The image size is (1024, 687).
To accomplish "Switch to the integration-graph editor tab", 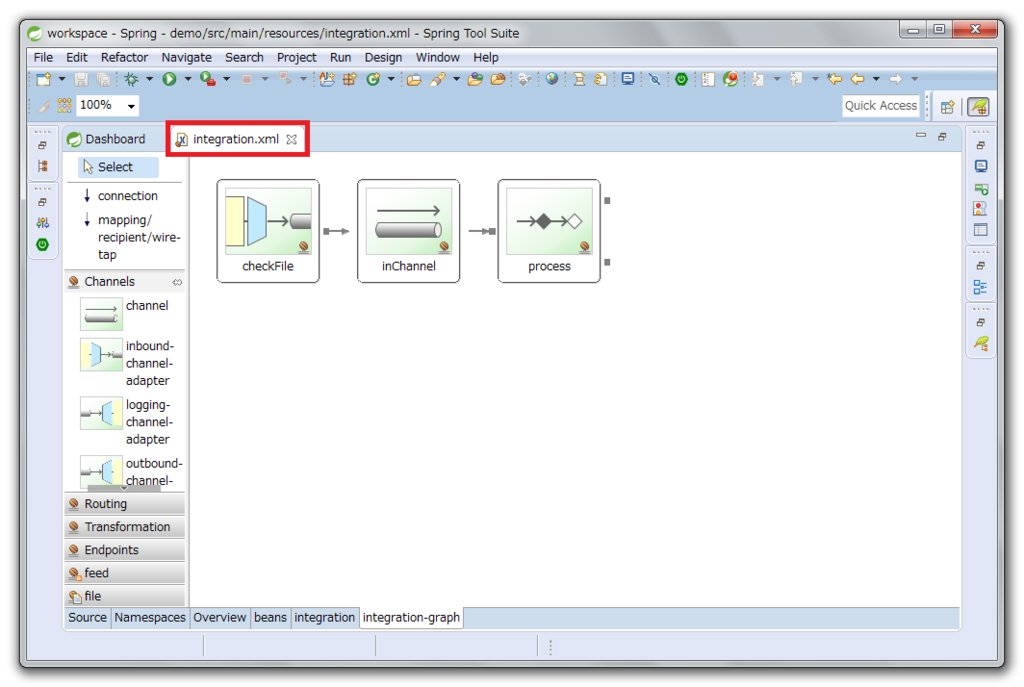I will click(411, 618).
